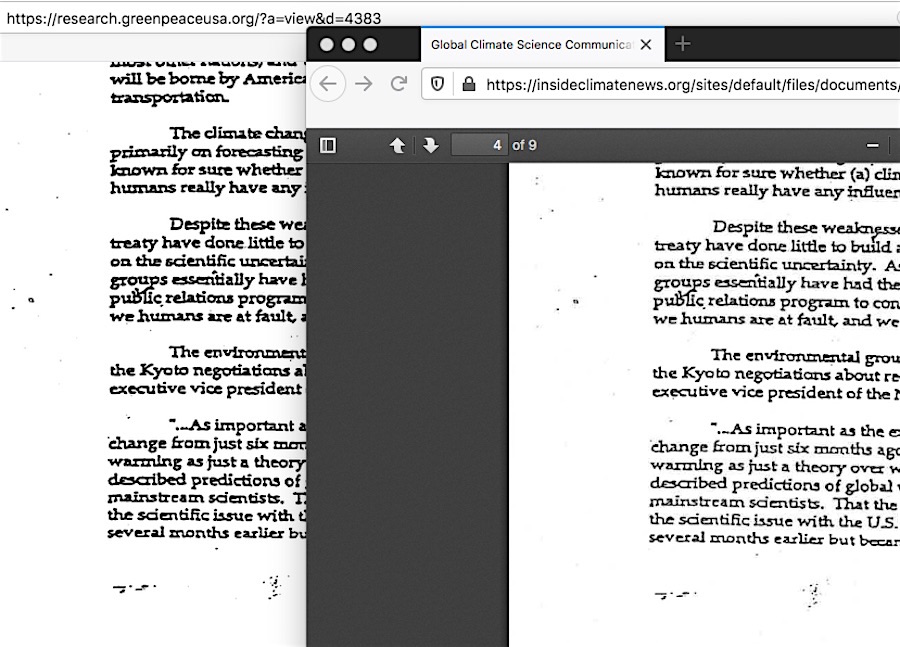Minimize the Firefox window
This screenshot has width=900, height=647.
click(x=348, y=44)
